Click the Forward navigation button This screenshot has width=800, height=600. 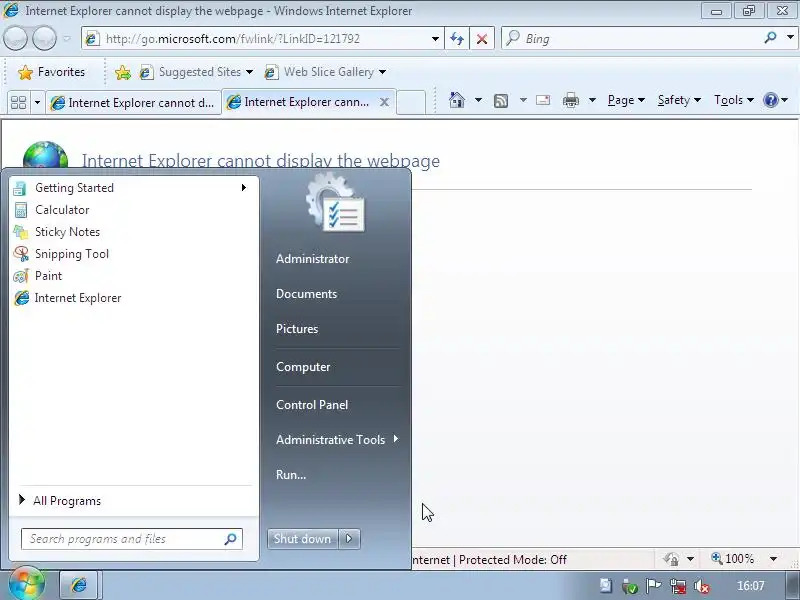pyautogui.click(x=44, y=38)
